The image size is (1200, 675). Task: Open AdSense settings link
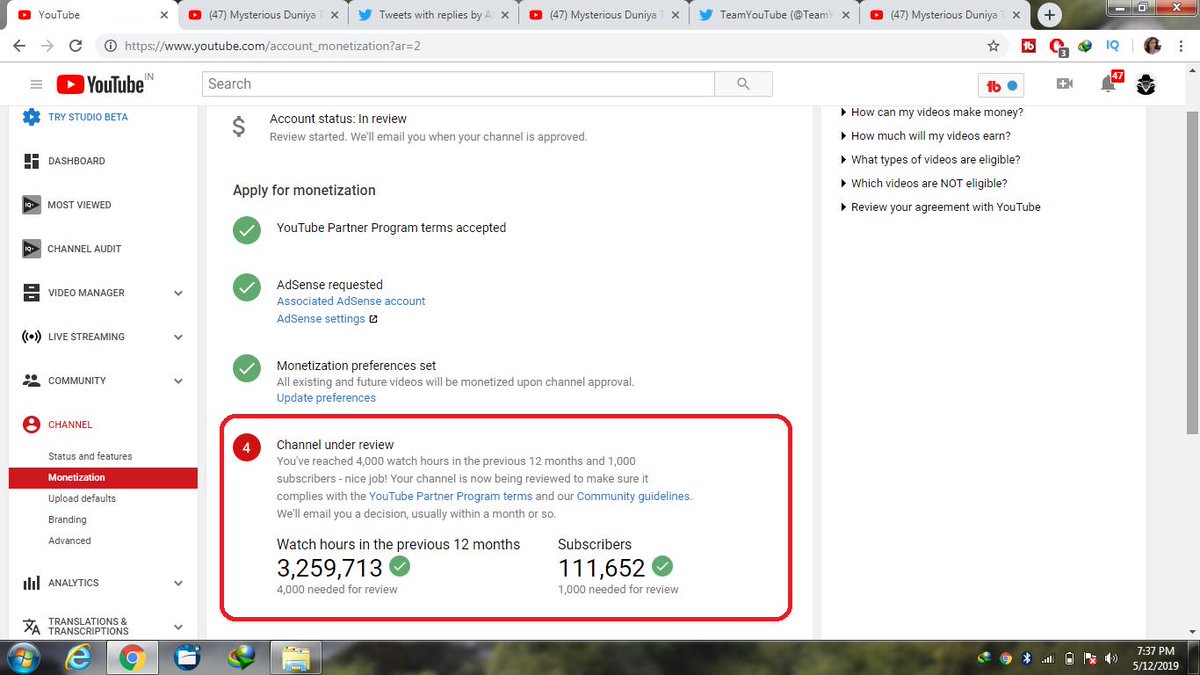coord(321,319)
